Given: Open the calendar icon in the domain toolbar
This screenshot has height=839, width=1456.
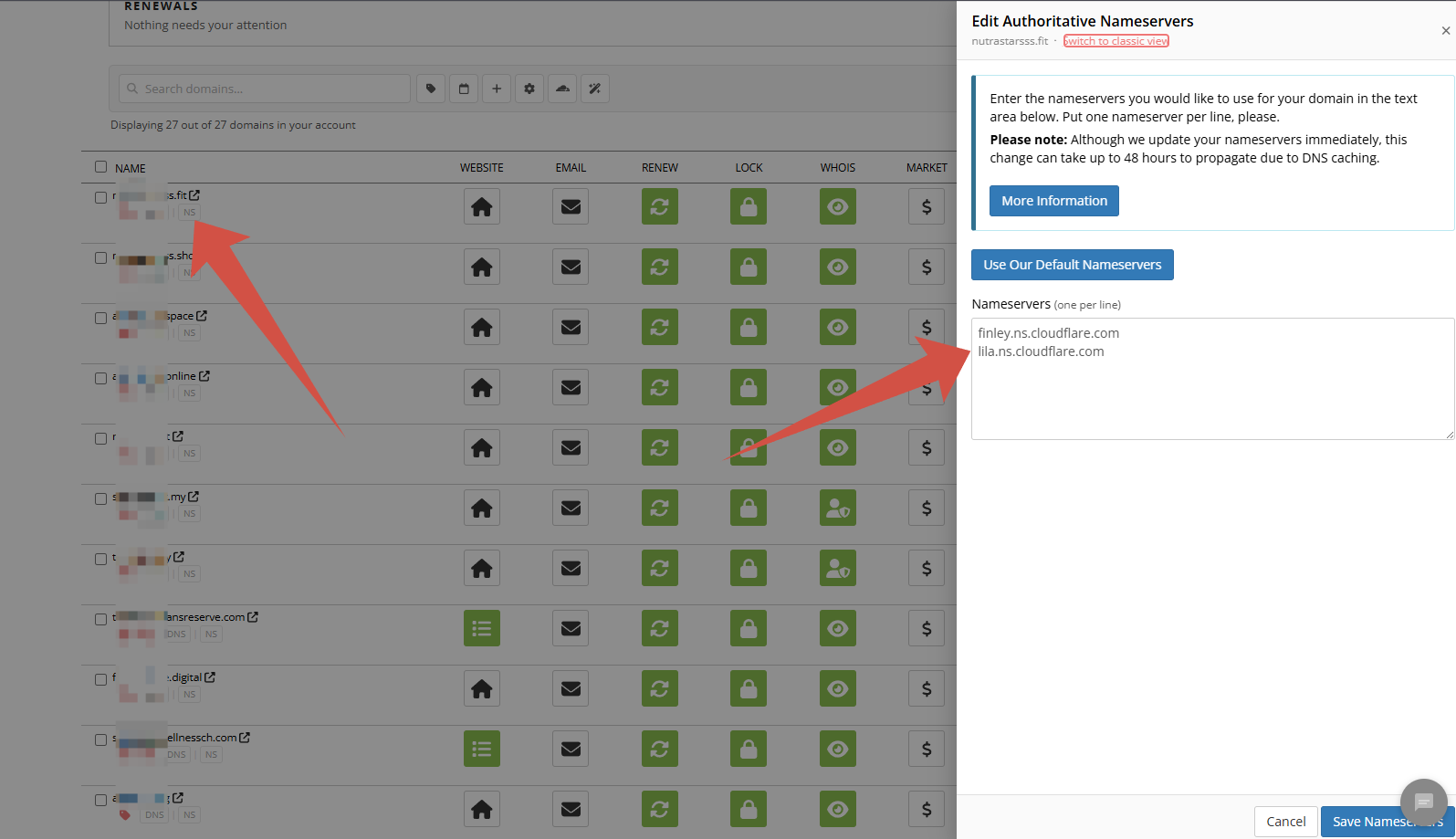Looking at the screenshot, I should (464, 89).
